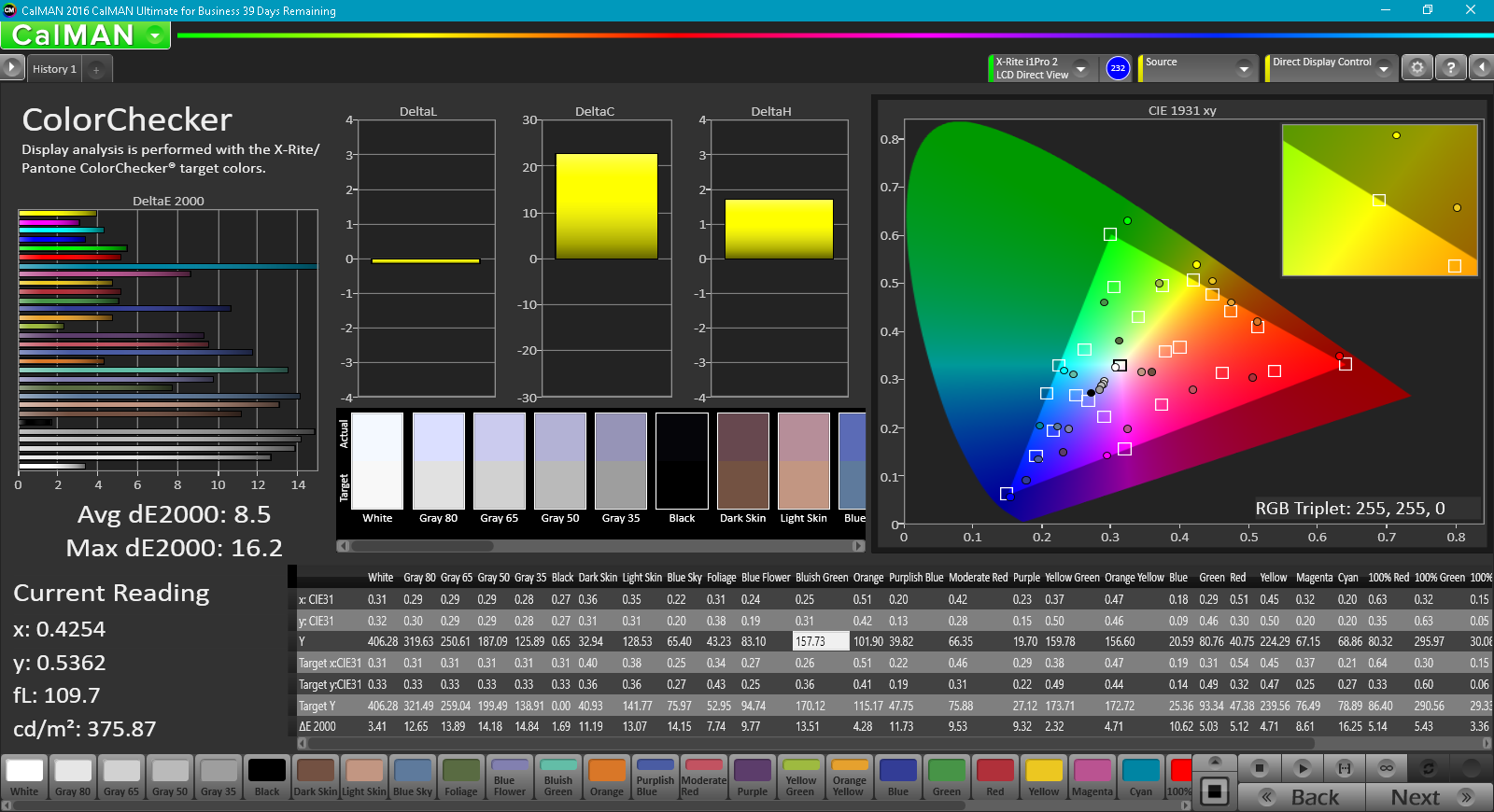Viewport: 1494px width, 812px height.
Task: Select the Moderate Red patch button
Action: click(704, 777)
